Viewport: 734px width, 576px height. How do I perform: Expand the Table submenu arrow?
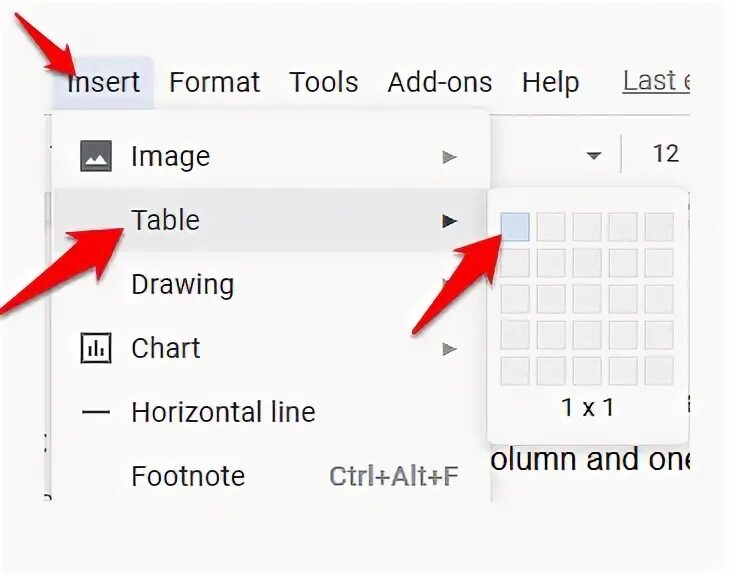click(x=449, y=221)
